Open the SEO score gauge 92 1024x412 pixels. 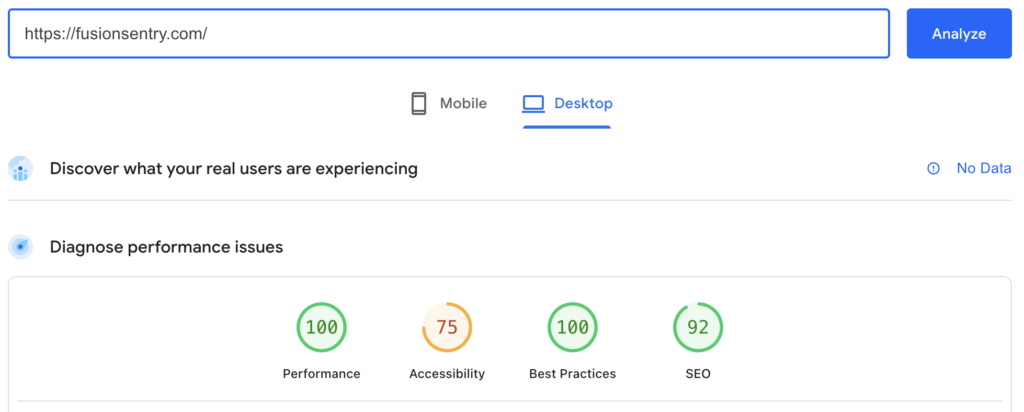click(x=698, y=327)
